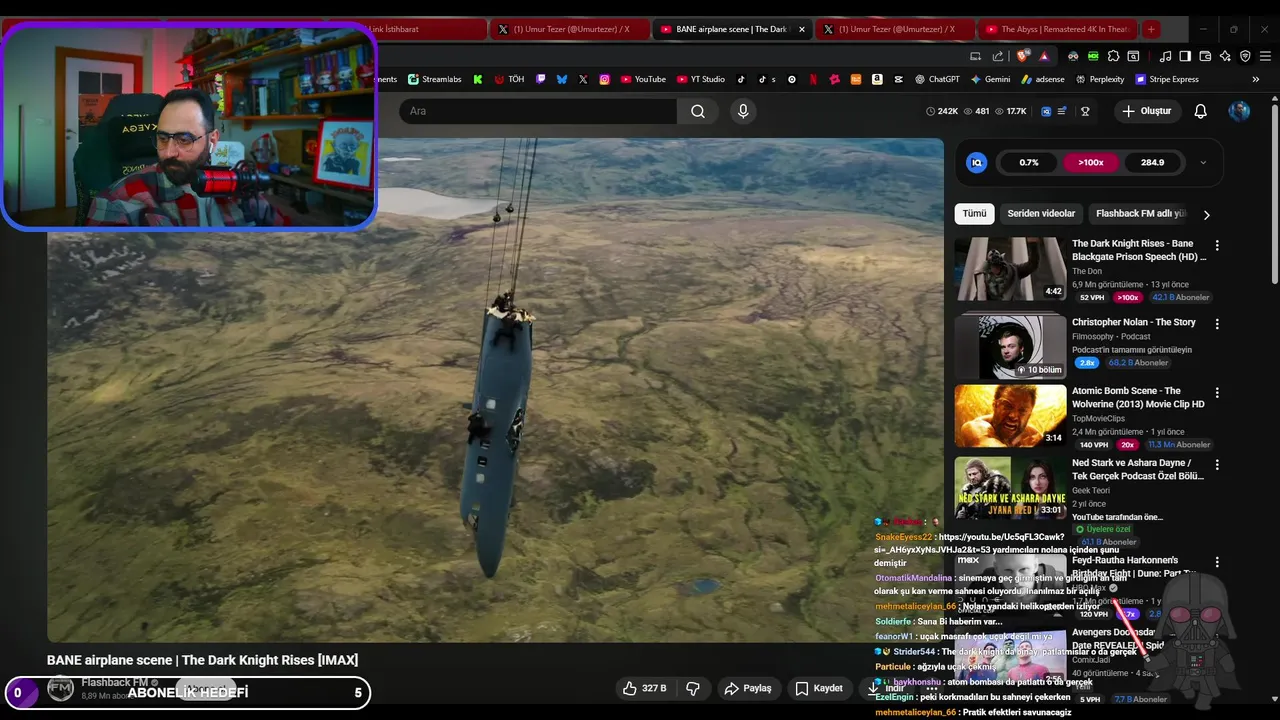Switch to The Abyss Remastered 4K tab
Screen dimensions: 1280x720
coord(1057,29)
